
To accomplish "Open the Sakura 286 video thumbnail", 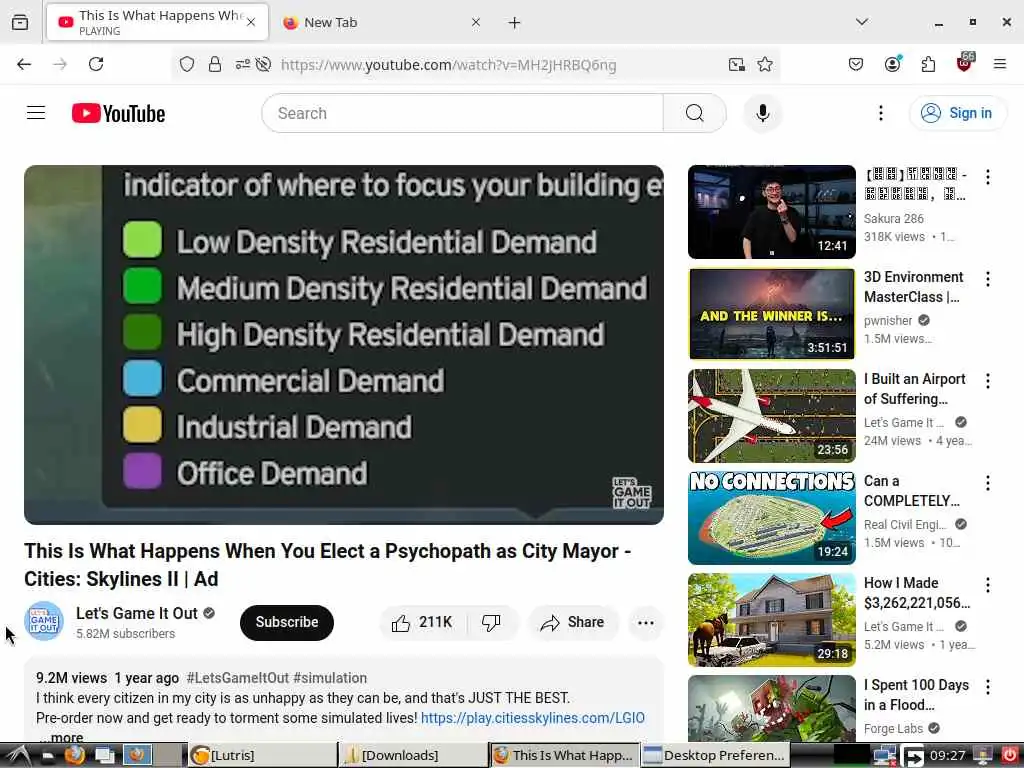I will [x=771, y=212].
